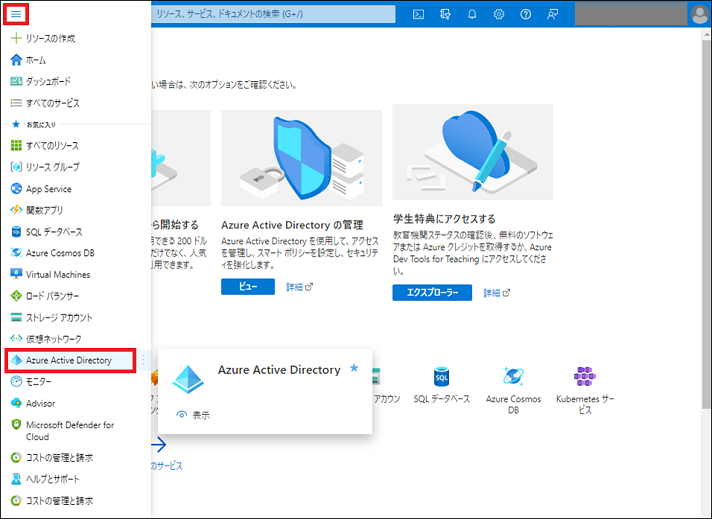Screen dimensions: 712x519
Task: Click the Azure Active Directory popup pyramid icon
Action: click(188, 379)
